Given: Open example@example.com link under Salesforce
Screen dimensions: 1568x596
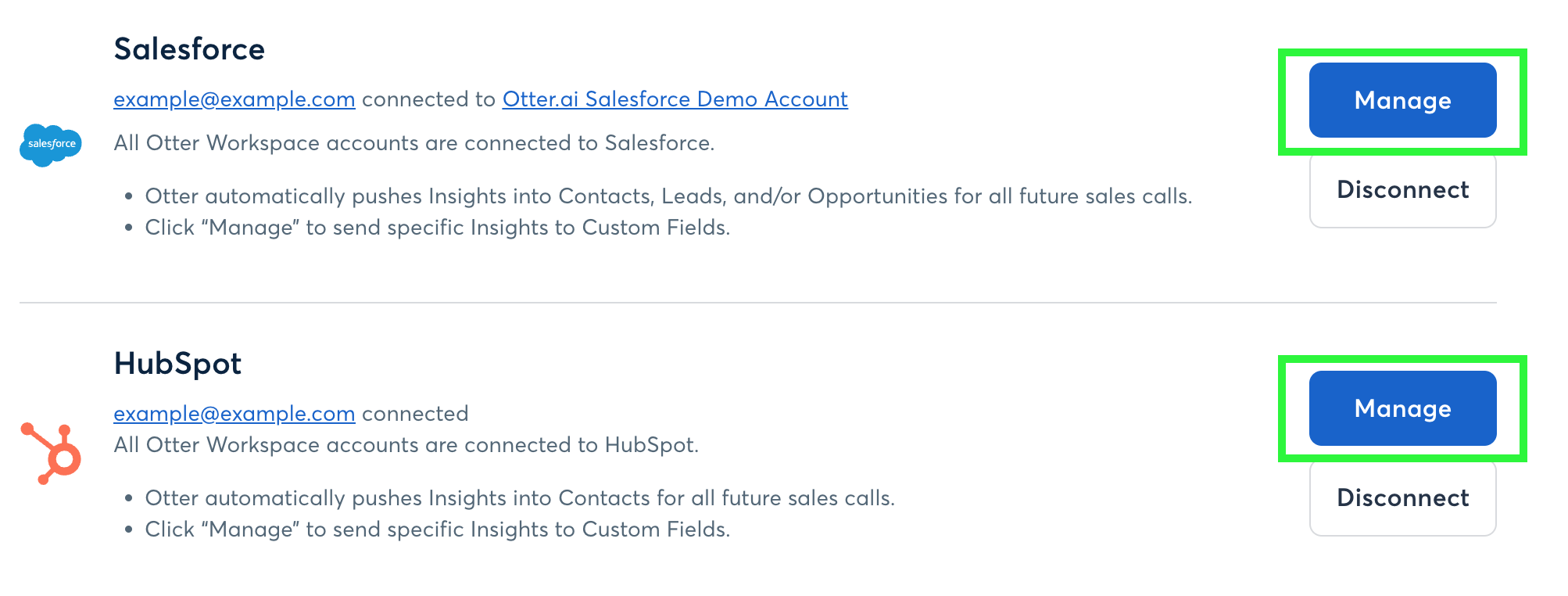Looking at the screenshot, I should 234,99.
